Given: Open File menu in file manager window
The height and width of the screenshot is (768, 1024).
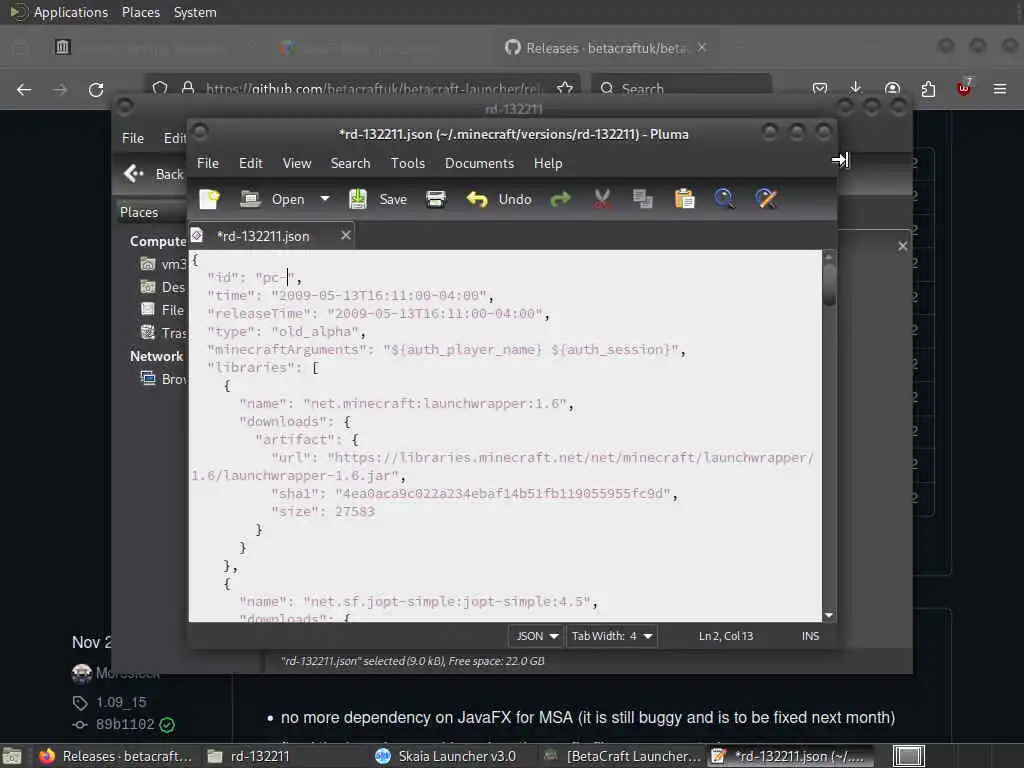Looking at the screenshot, I should click(x=133, y=138).
